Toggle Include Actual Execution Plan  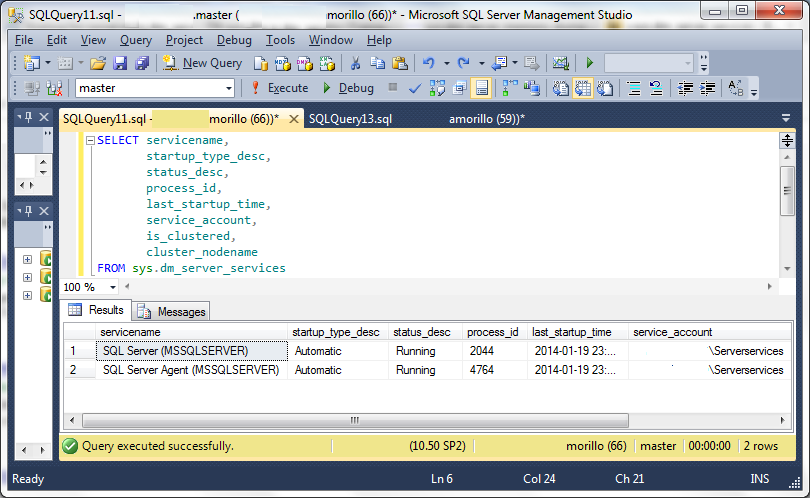(509, 88)
